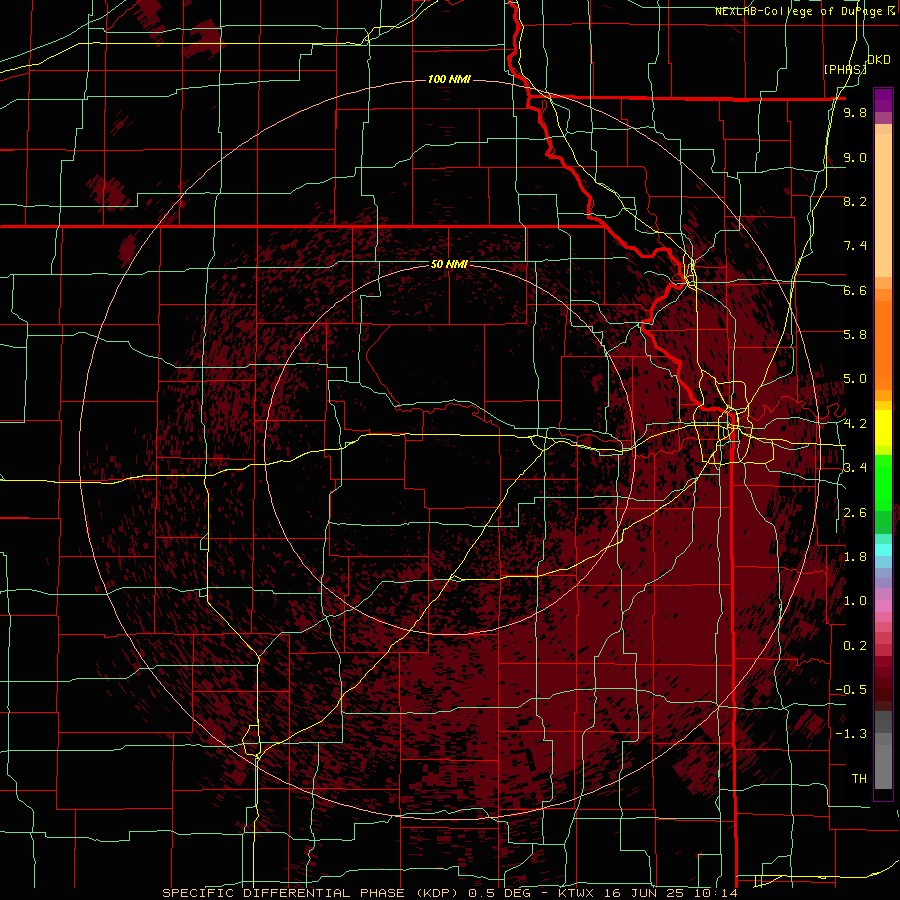The image size is (900, 900).
Task: Click the 1.8 value on the color scale
Action: pyautogui.click(x=855, y=557)
